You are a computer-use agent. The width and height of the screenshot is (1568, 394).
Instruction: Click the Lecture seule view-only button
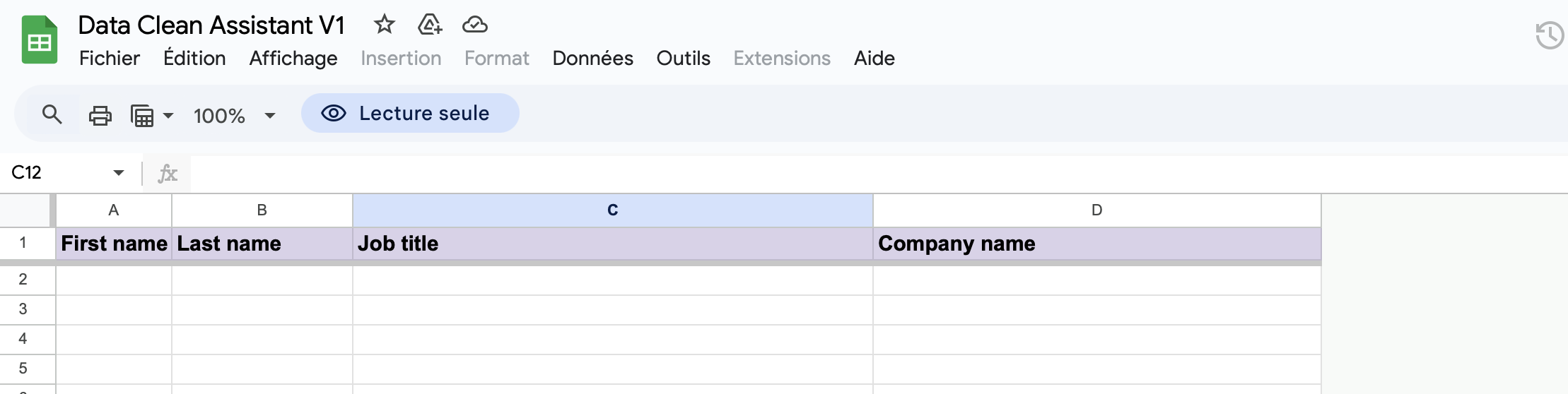[x=410, y=113]
